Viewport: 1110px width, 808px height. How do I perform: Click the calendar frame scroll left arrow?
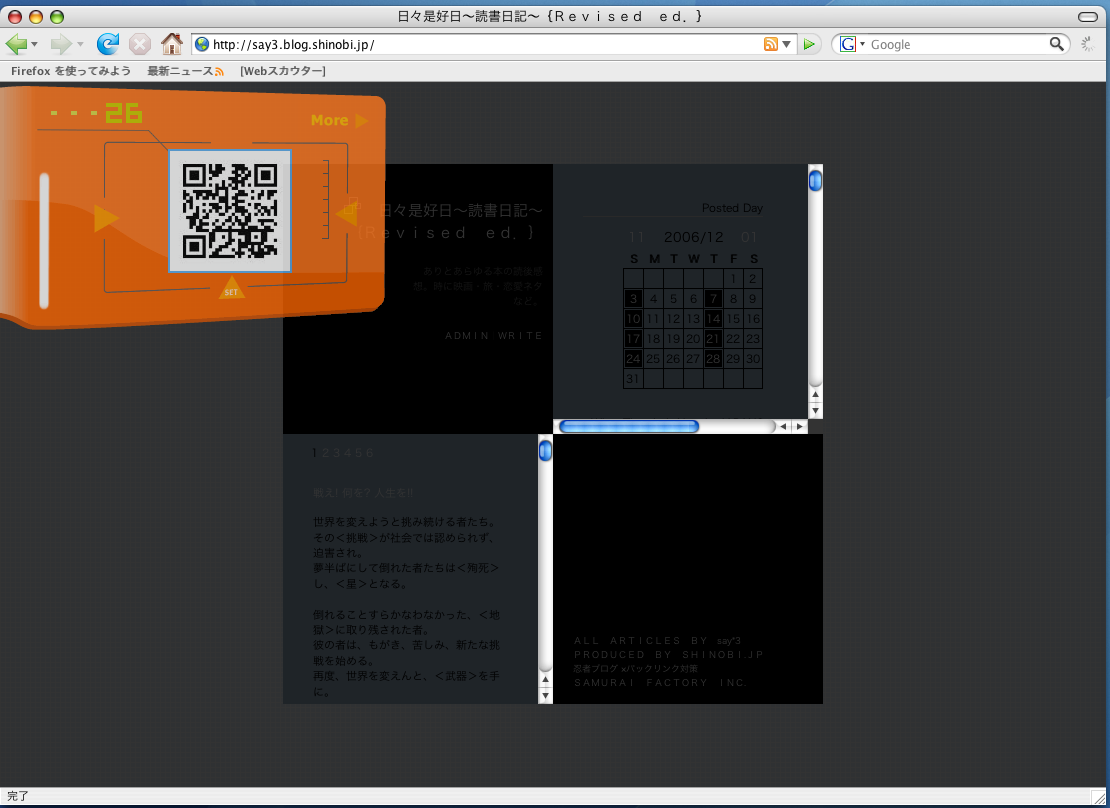783,426
